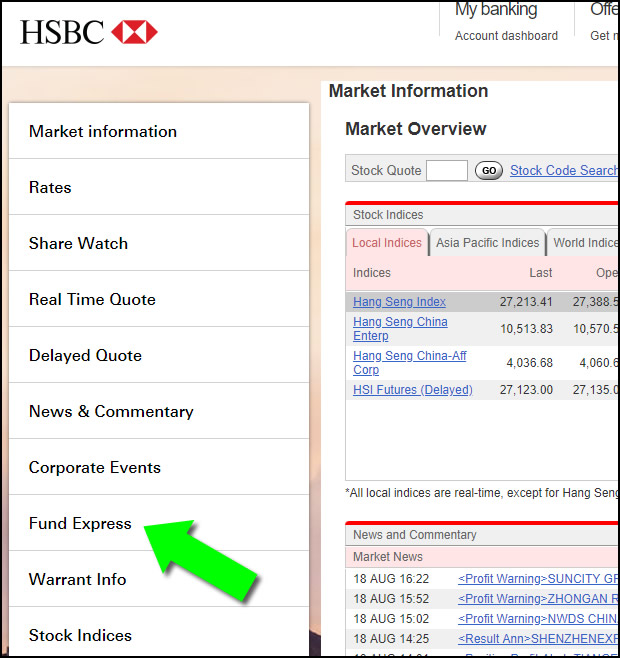Focus the Stock Quote input field

coord(447,170)
